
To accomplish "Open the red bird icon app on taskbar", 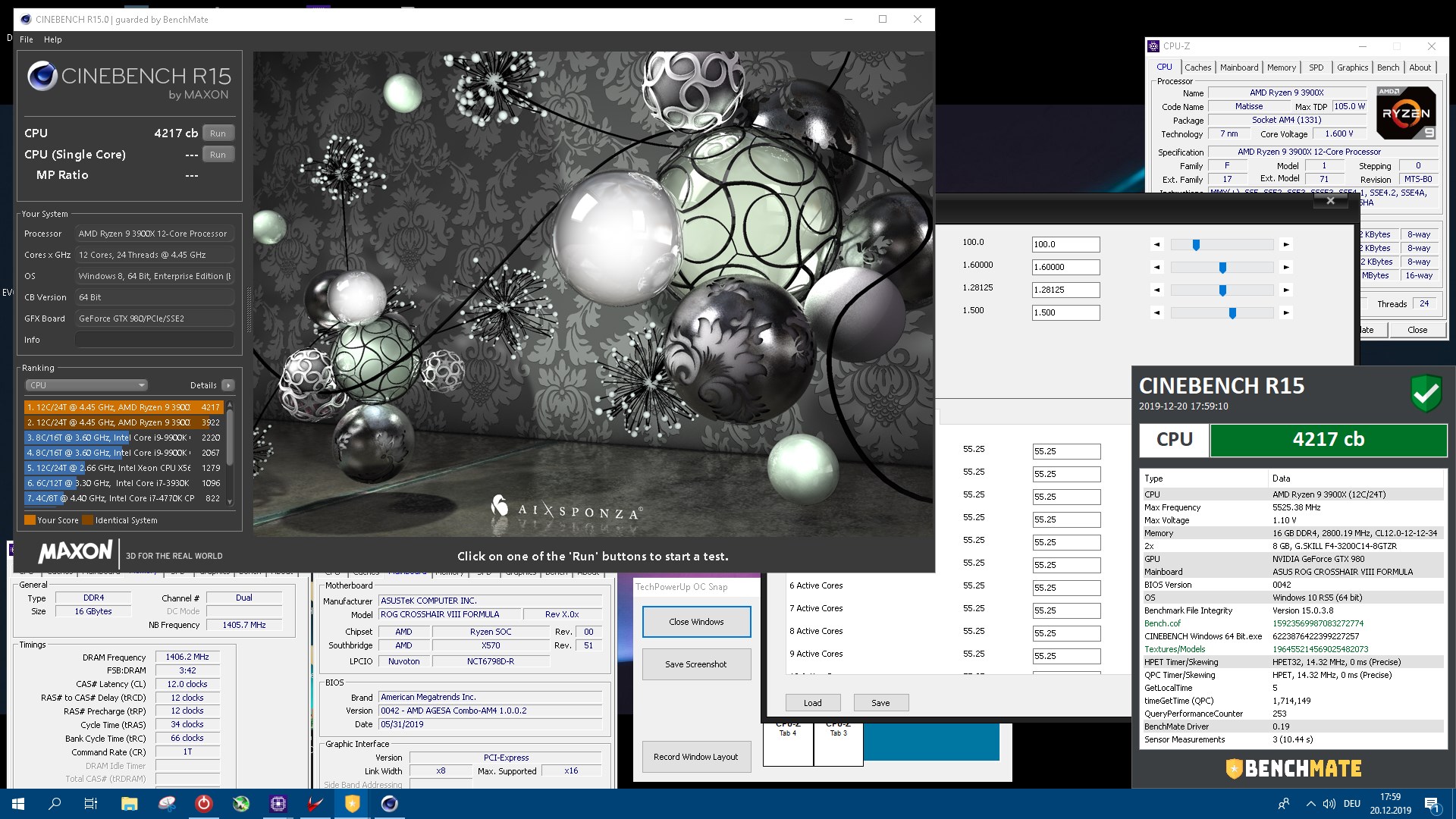I will point(315,804).
